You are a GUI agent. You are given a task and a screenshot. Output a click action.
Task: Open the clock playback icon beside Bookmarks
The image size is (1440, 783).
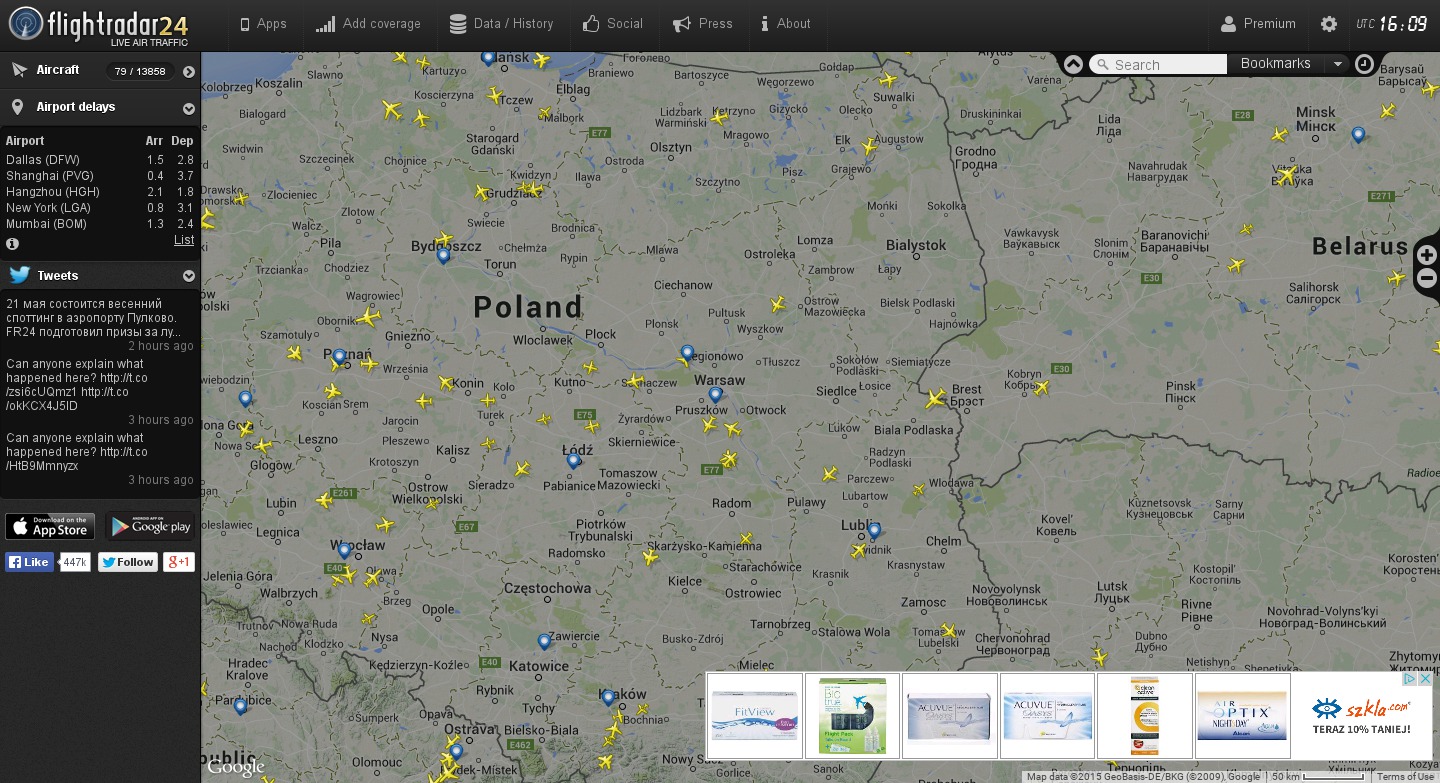coord(1365,64)
